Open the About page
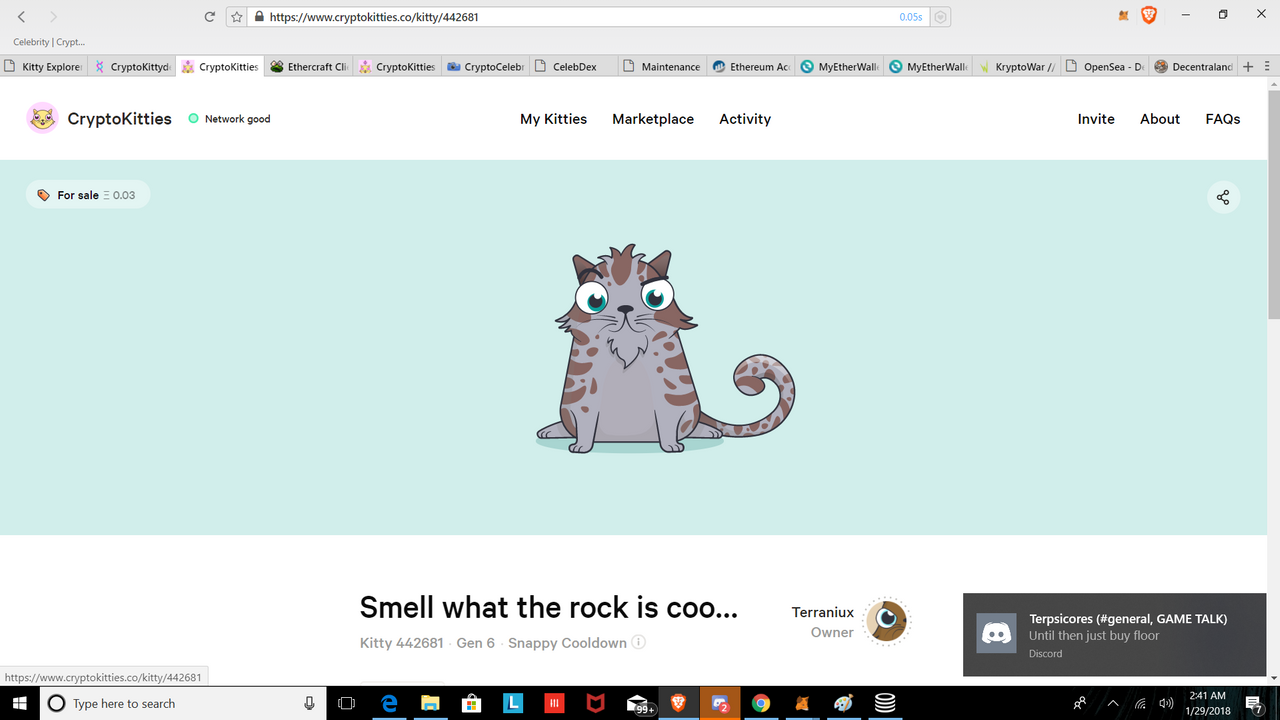Image resolution: width=1280 pixels, height=720 pixels. (1160, 119)
